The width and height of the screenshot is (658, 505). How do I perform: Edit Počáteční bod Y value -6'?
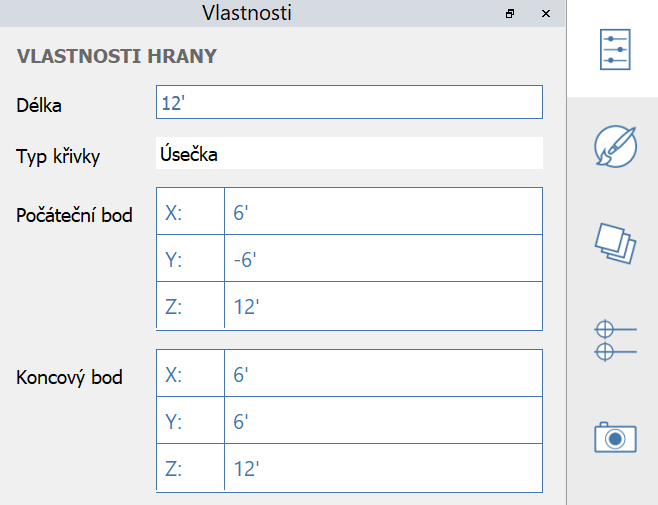382,259
